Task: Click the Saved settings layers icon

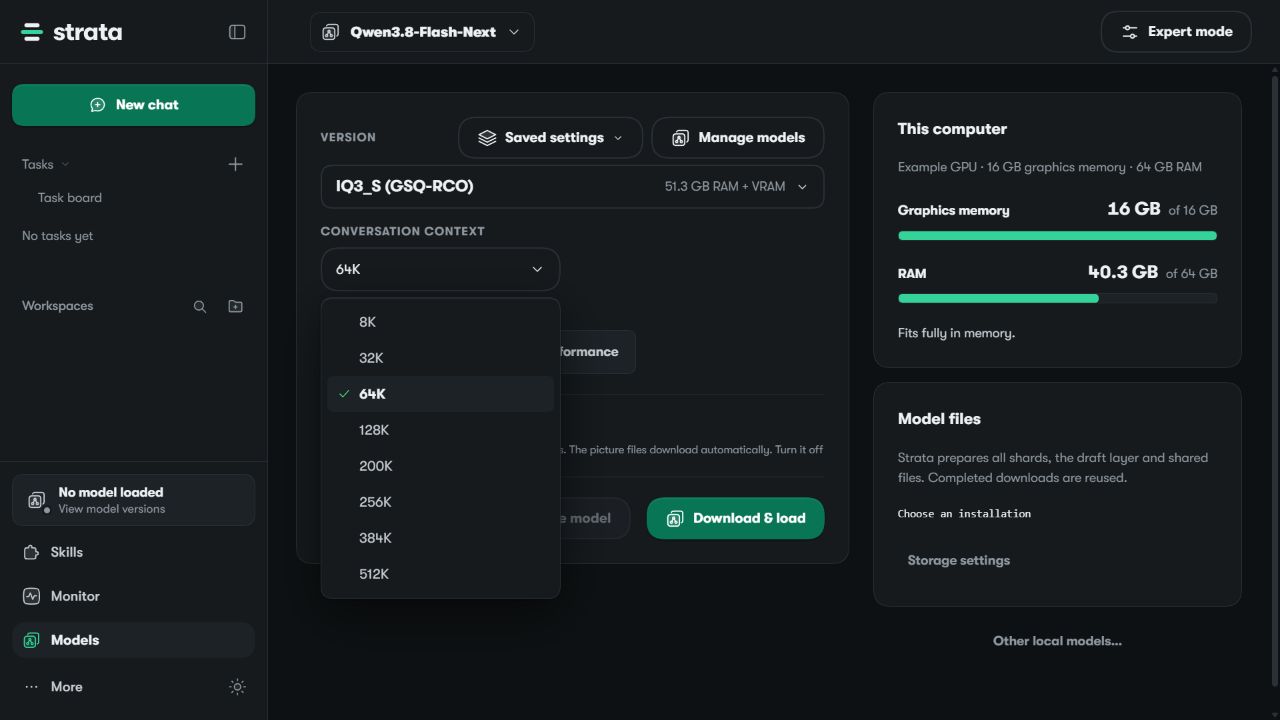Action: 487,138
